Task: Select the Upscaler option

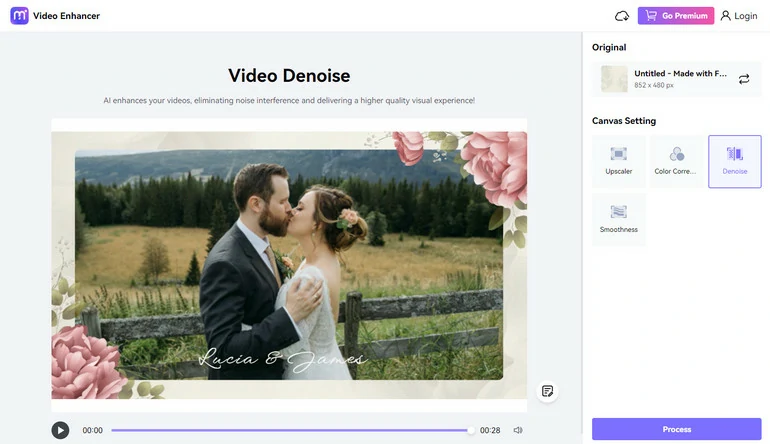Action: click(x=619, y=162)
